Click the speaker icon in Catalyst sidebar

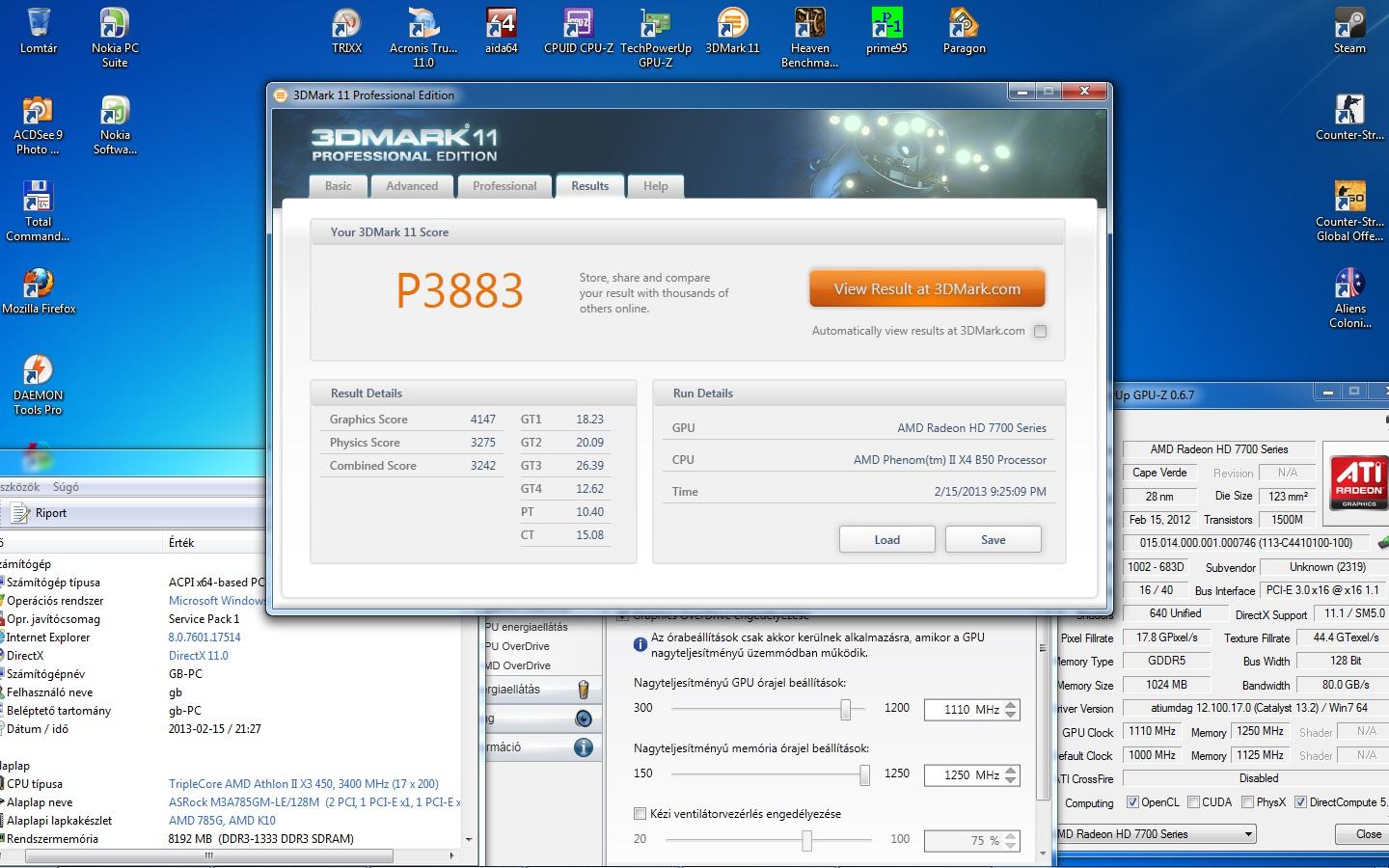[583, 719]
